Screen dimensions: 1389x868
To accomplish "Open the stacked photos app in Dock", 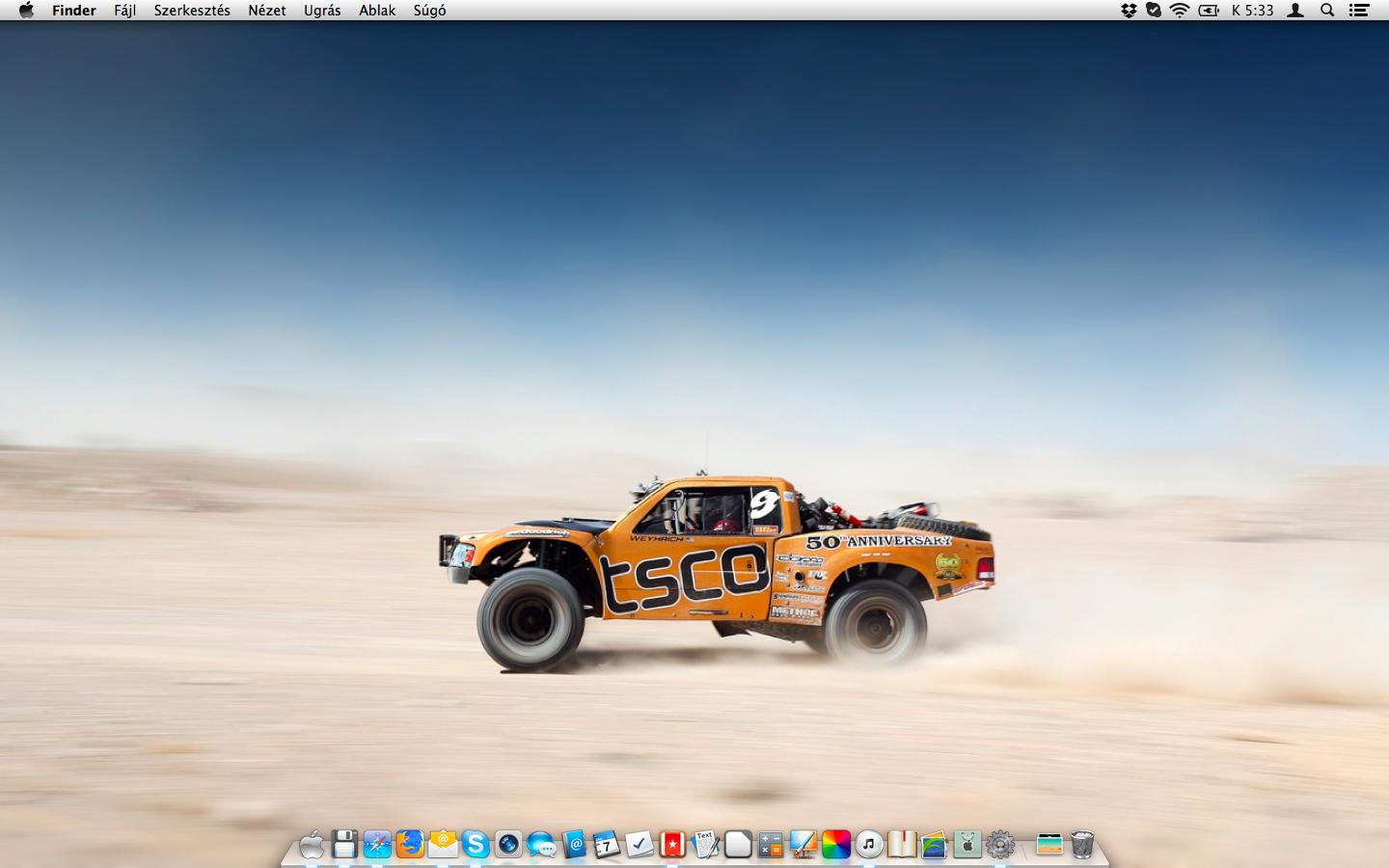I will (935, 845).
